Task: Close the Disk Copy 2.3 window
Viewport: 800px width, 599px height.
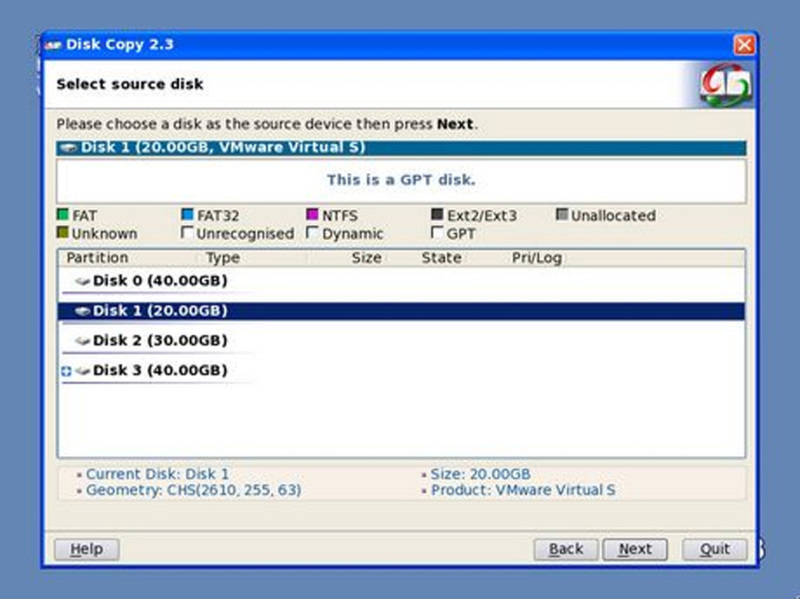Action: pos(744,45)
